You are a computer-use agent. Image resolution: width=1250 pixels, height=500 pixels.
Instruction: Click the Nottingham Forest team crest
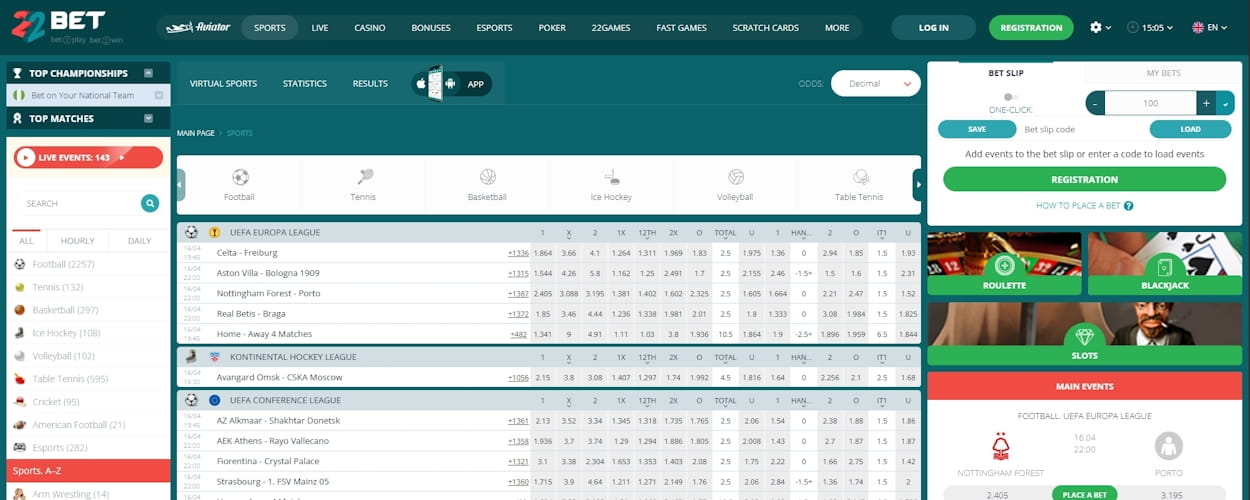tap(1000, 445)
